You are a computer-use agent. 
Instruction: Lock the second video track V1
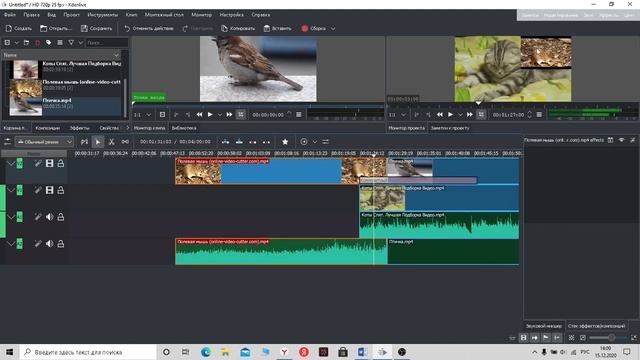[x=60, y=190]
